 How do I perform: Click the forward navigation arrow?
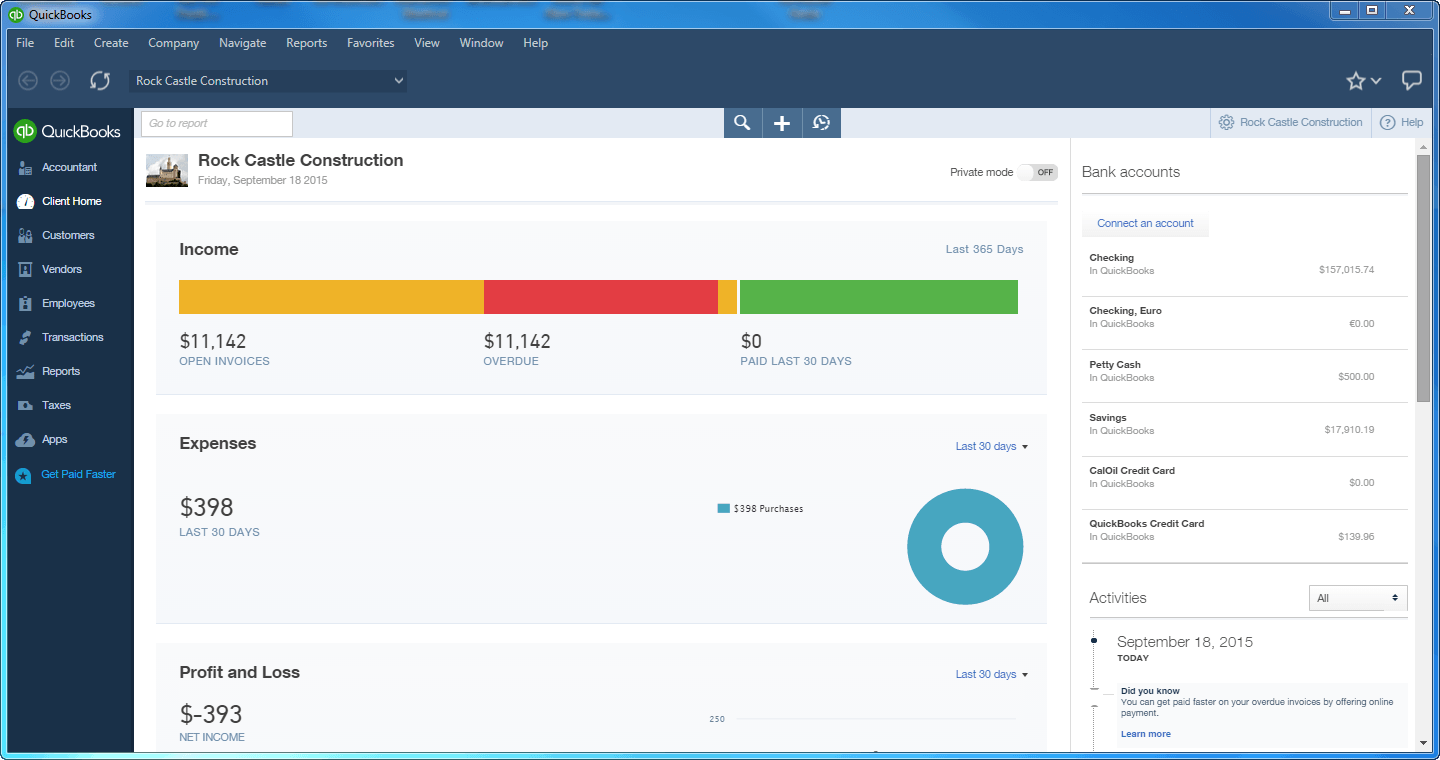point(60,81)
